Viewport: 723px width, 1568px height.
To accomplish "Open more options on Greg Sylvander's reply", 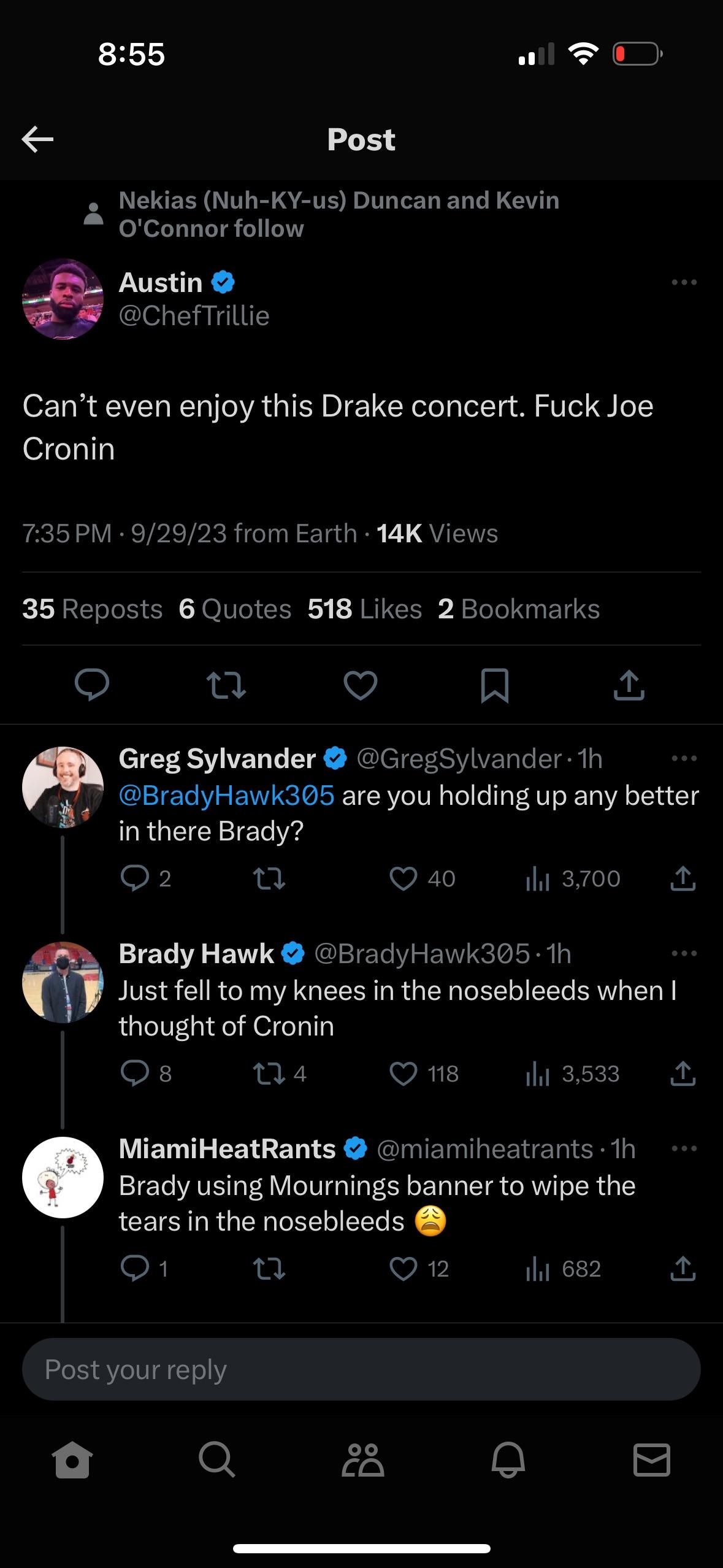I will [x=684, y=759].
